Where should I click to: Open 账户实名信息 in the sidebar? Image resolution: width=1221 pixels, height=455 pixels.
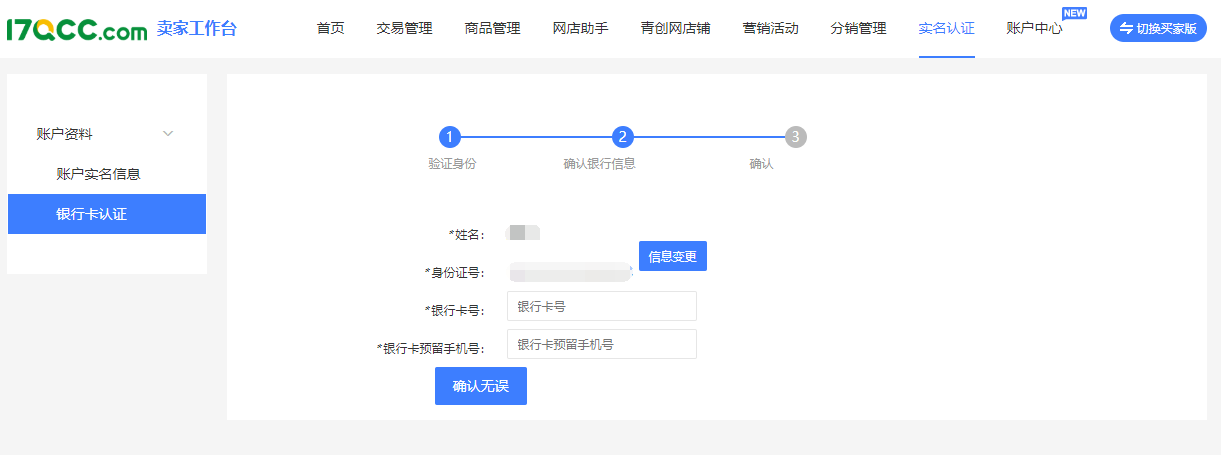(x=98, y=174)
